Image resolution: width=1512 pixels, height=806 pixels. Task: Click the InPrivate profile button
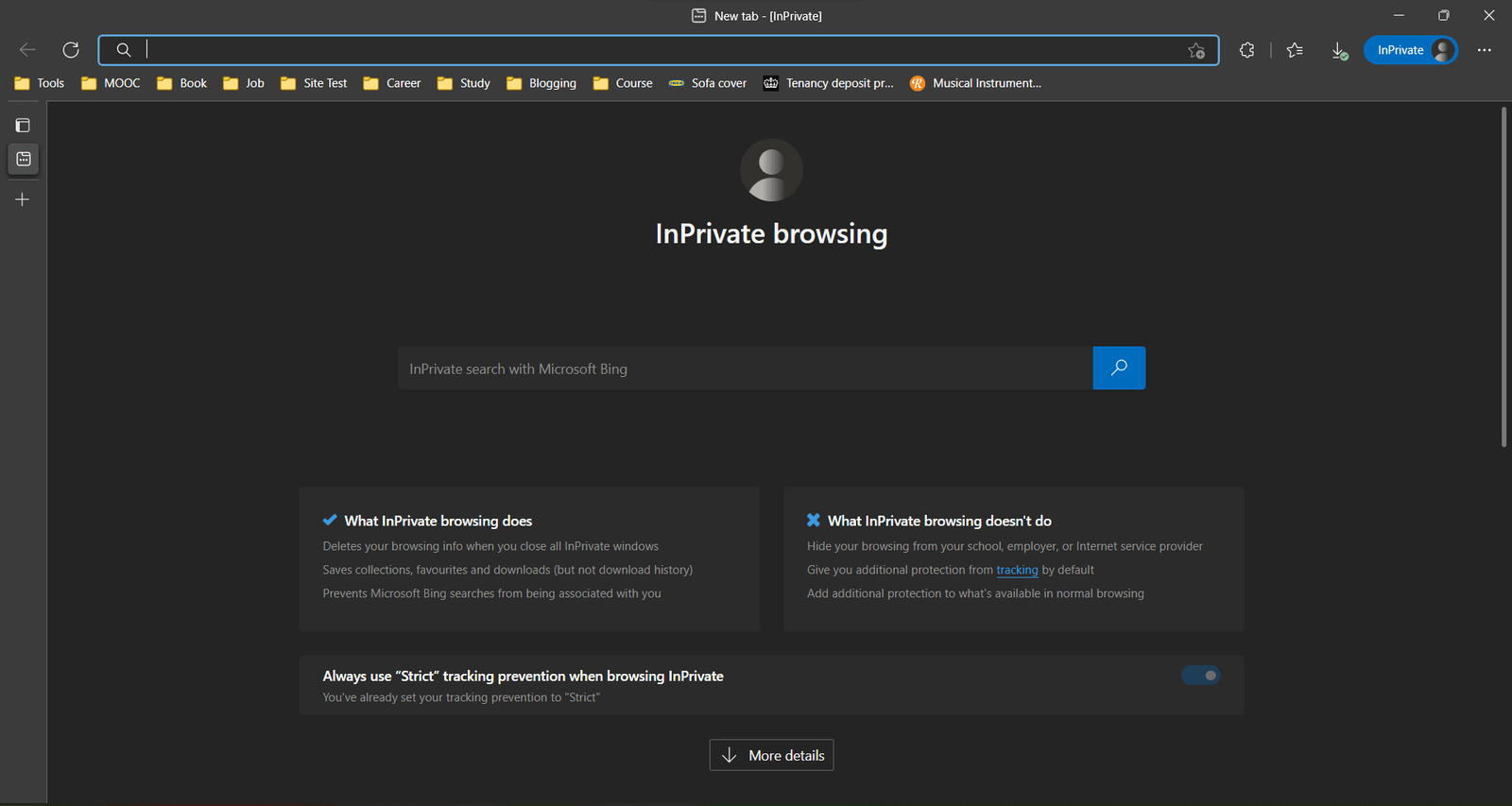pos(1410,50)
